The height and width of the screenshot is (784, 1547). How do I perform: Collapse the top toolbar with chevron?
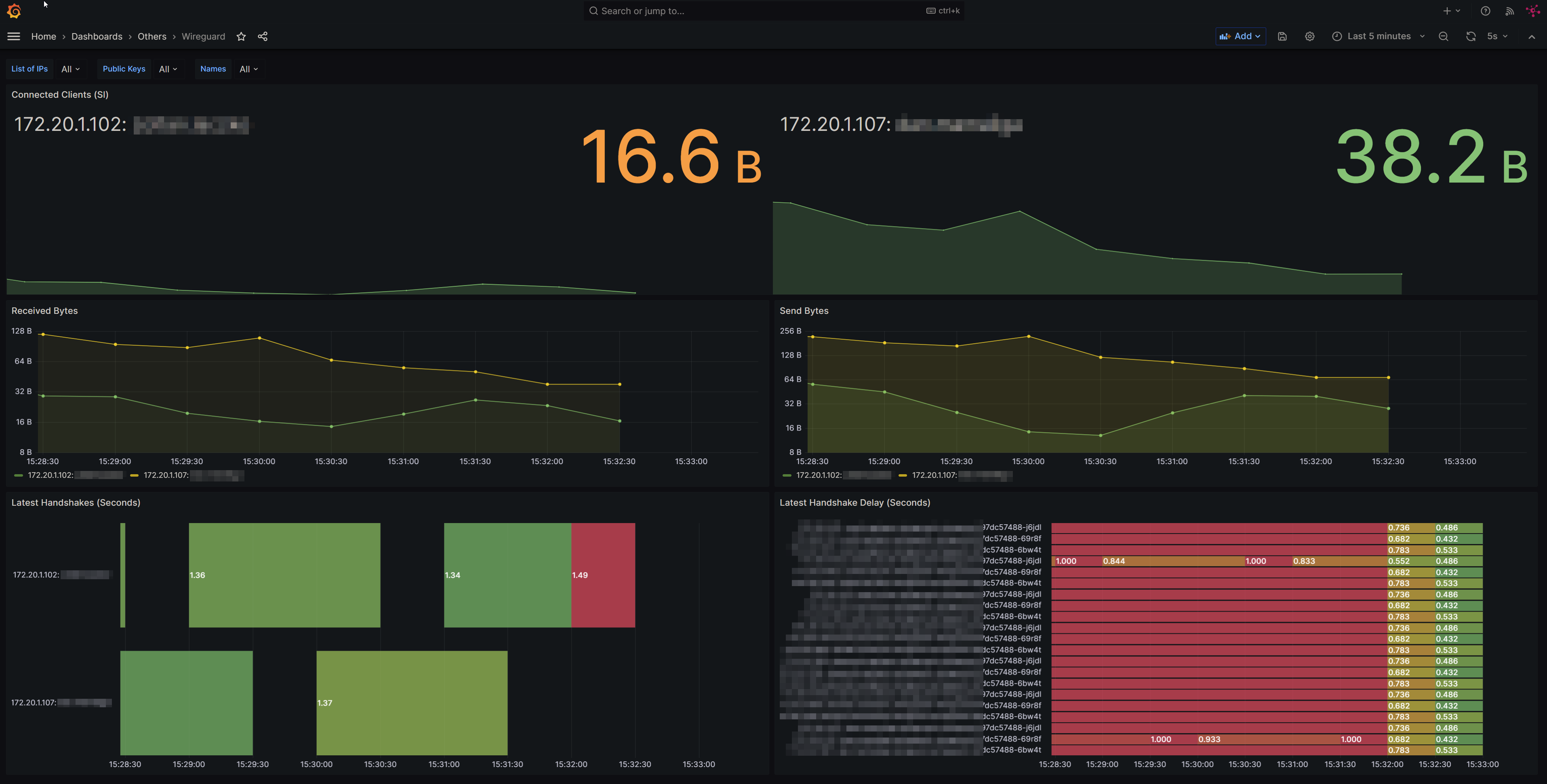click(x=1531, y=37)
